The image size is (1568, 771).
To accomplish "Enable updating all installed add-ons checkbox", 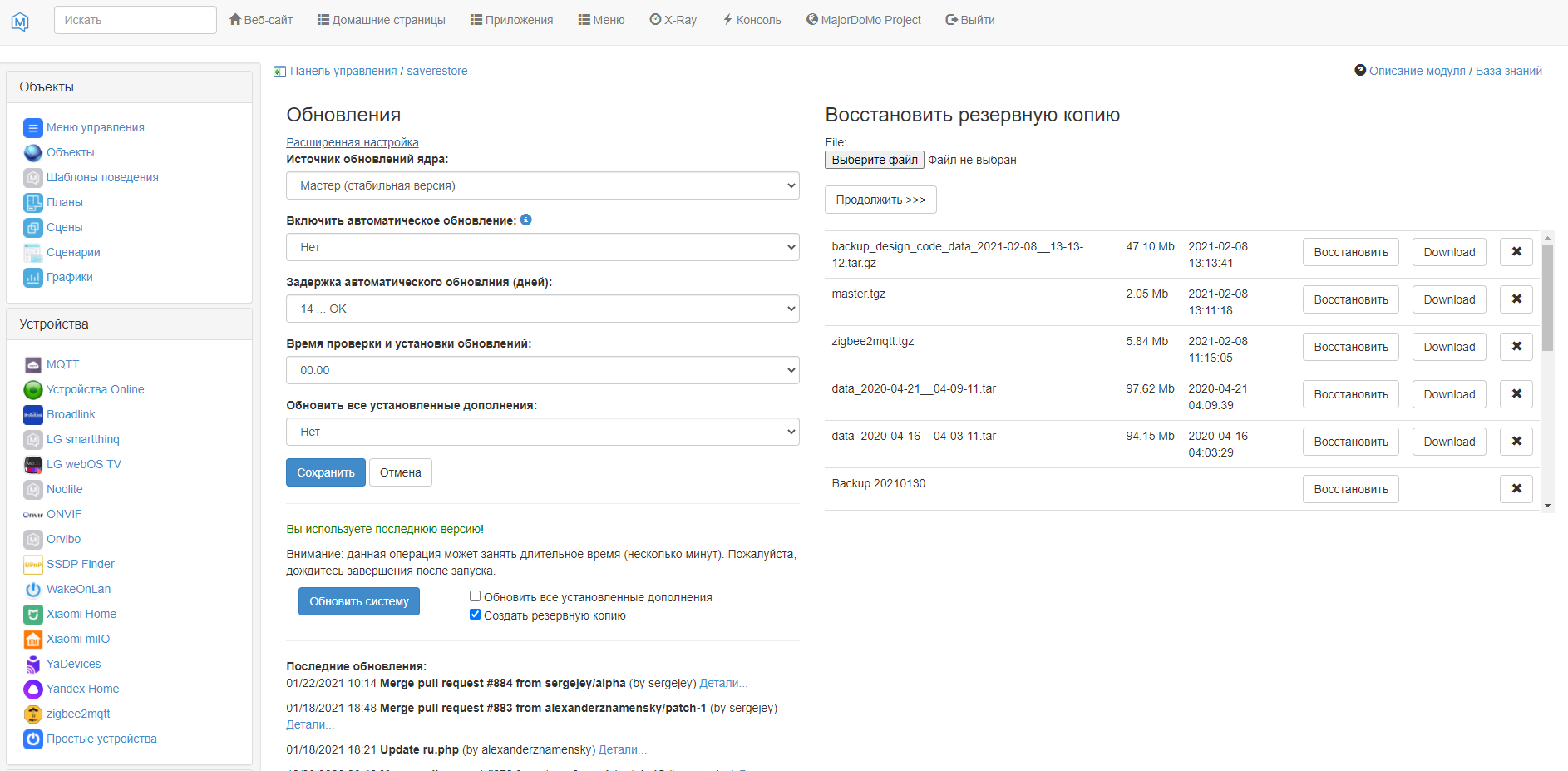I will (x=475, y=596).
